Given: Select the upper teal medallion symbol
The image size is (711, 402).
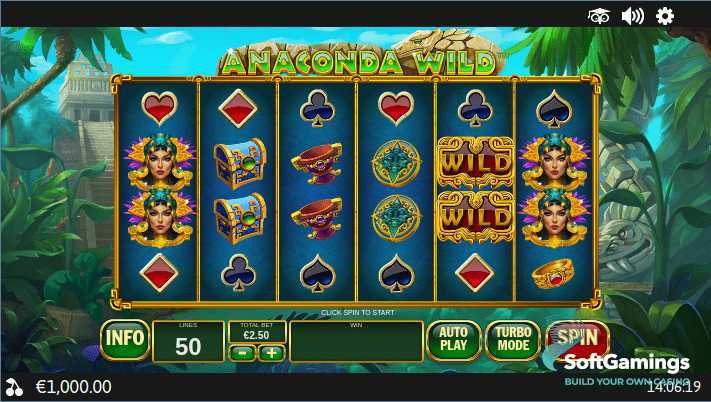Looking at the screenshot, I should pyautogui.click(x=396, y=163).
